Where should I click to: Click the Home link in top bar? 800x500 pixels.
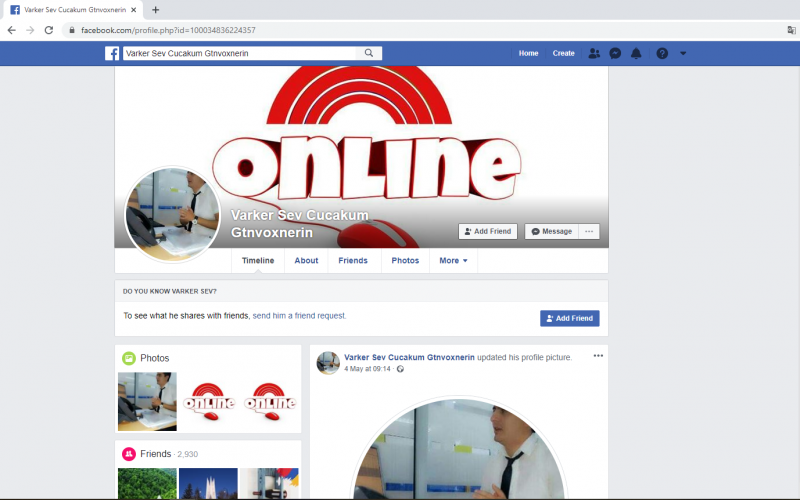(x=528, y=53)
